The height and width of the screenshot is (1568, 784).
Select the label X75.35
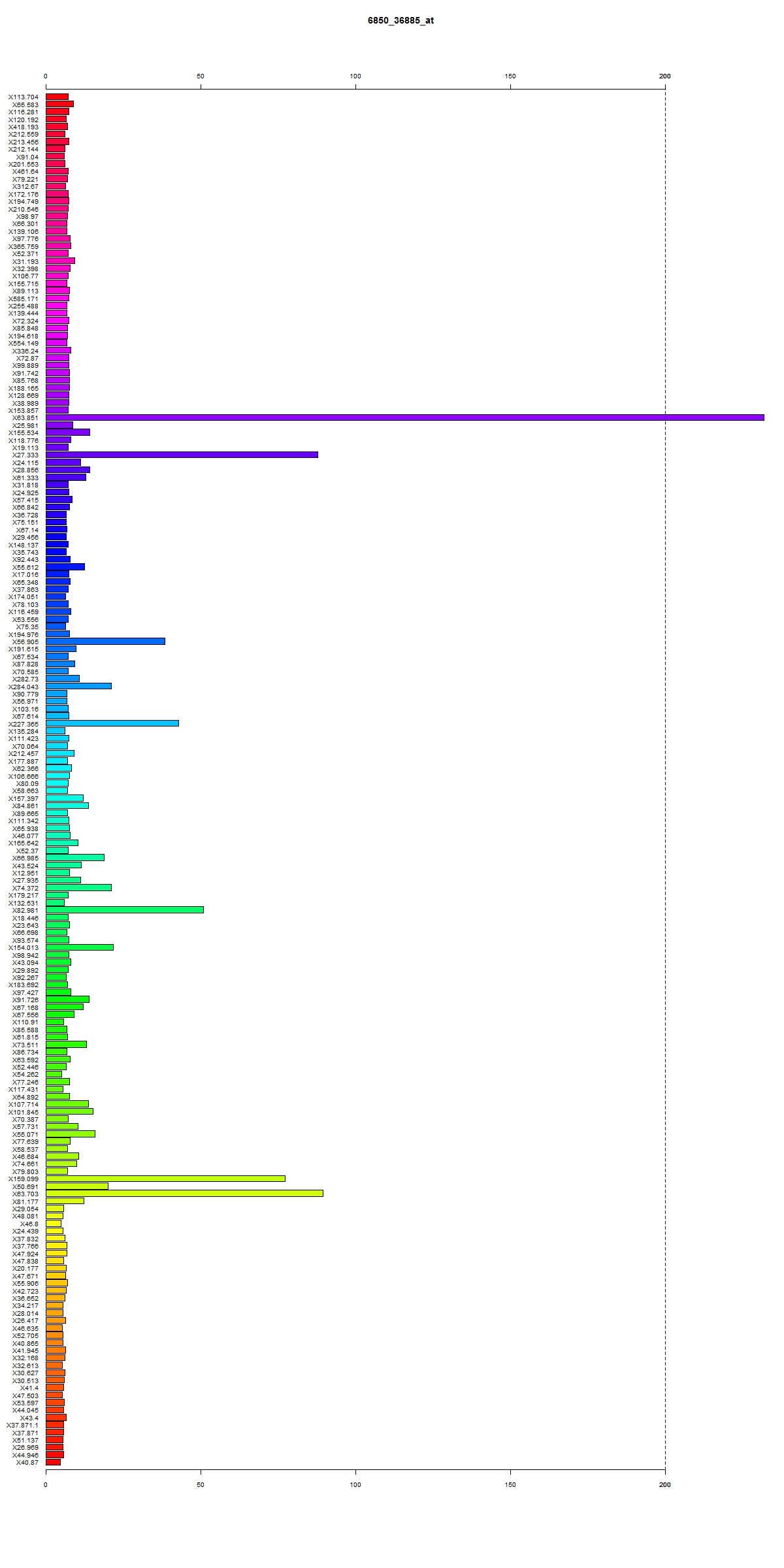click(x=27, y=627)
